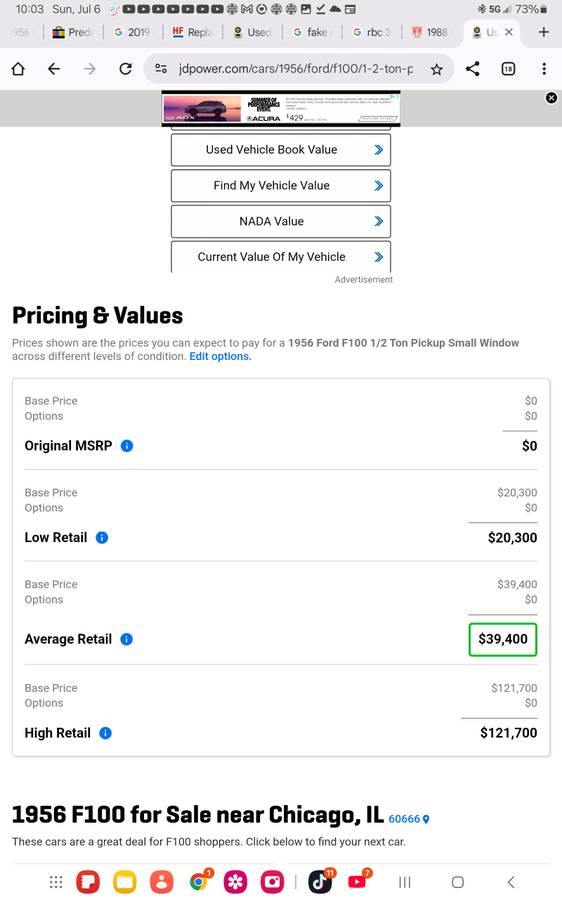
Task: Switch to the fake Google tab
Action: (312, 32)
